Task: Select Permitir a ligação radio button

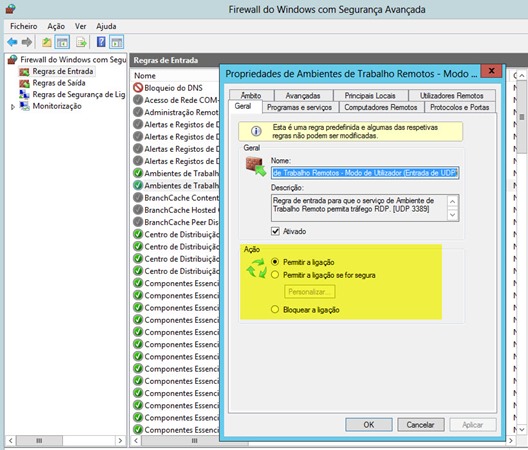Action: [275, 262]
